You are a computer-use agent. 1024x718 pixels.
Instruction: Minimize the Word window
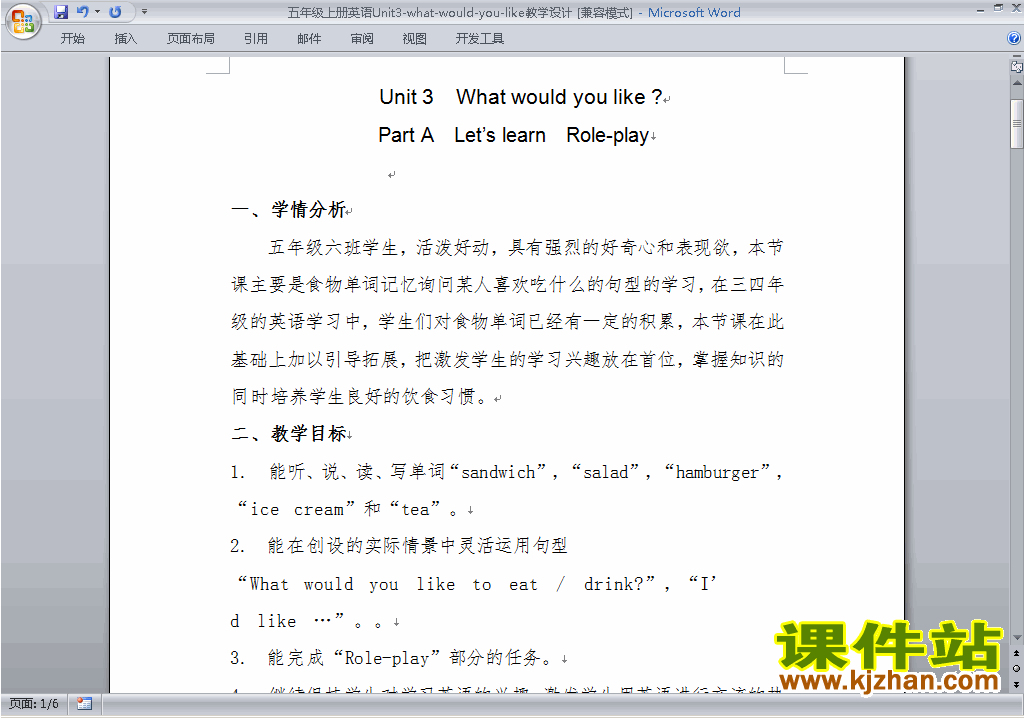click(980, 10)
